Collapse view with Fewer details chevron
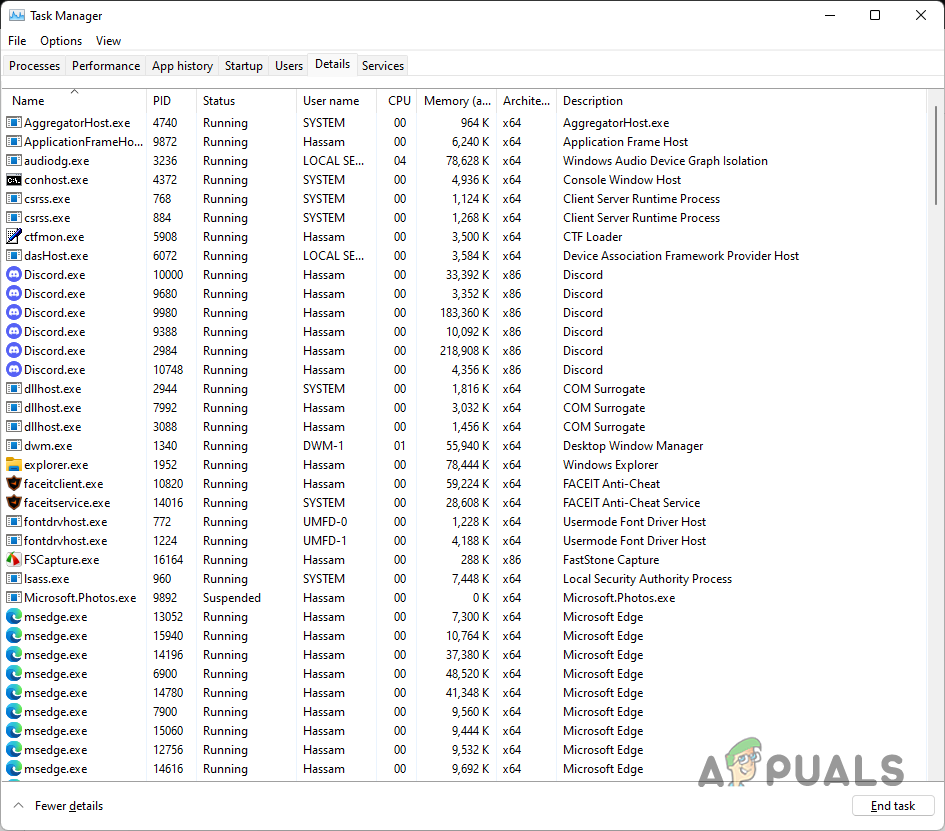The height and width of the screenshot is (831, 945). click(19, 805)
